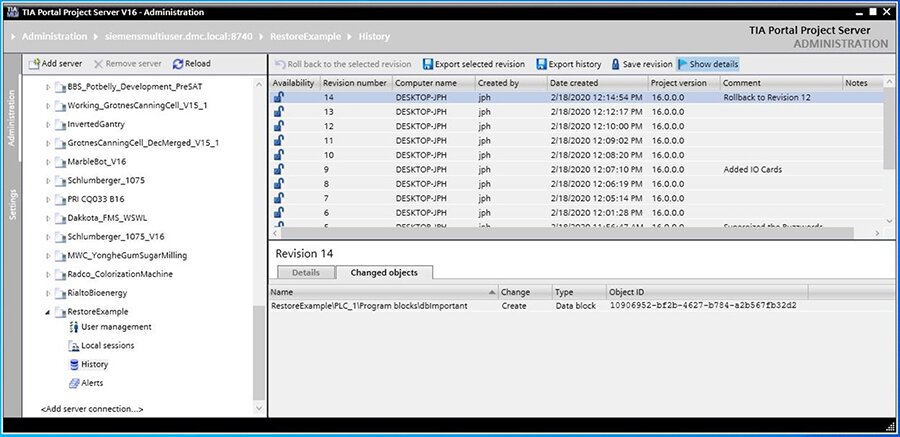Click the History database icon
Image resolution: width=900 pixels, height=437 pixels.
(x=73, y=364)
